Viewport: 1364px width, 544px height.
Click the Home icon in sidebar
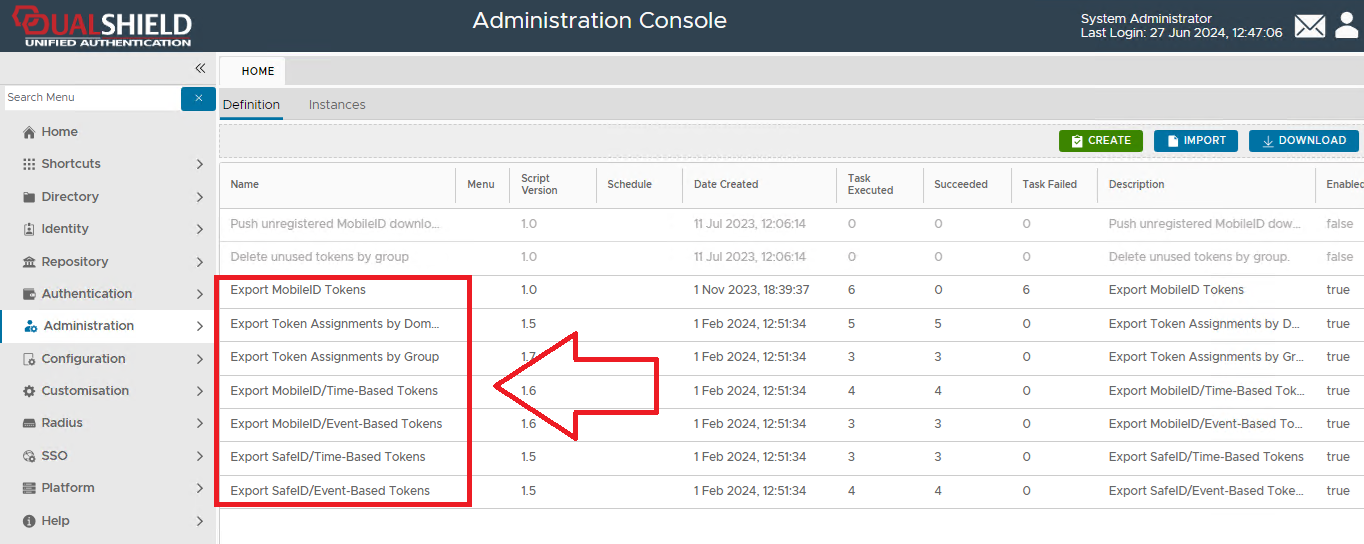point(29,132)
